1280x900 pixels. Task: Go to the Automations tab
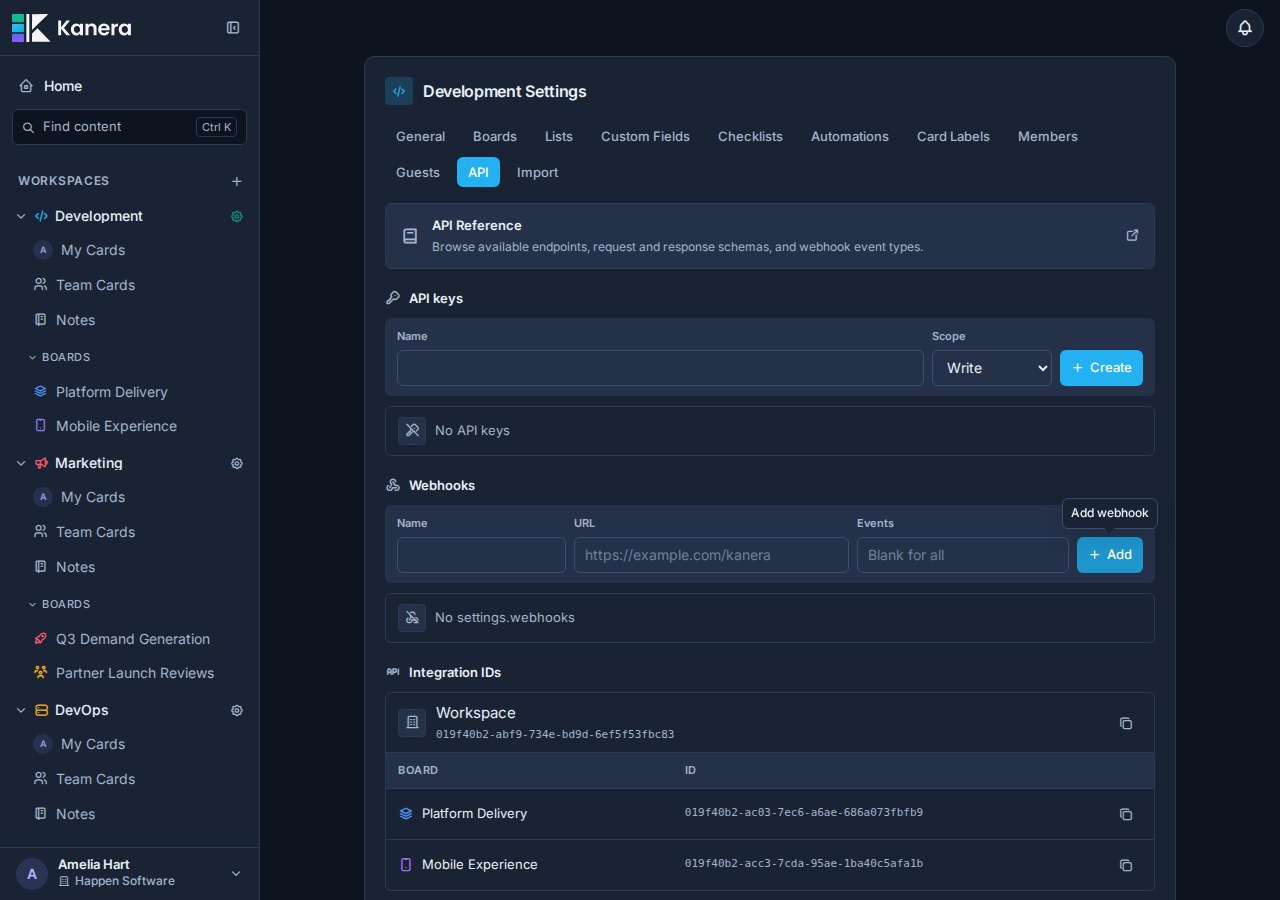click(850, 136)
